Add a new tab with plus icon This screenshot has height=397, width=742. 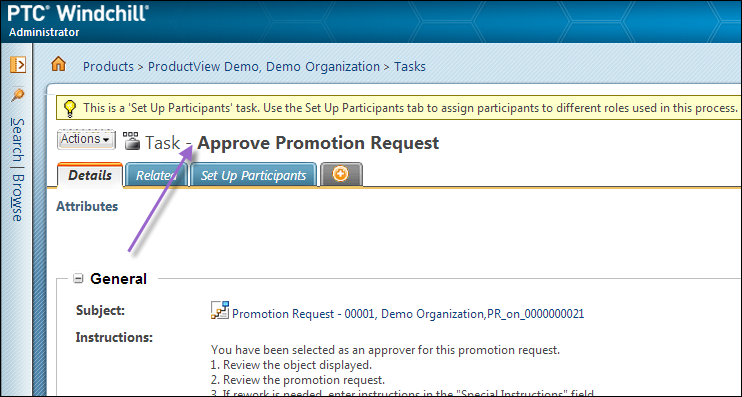(x=341, y=174)
